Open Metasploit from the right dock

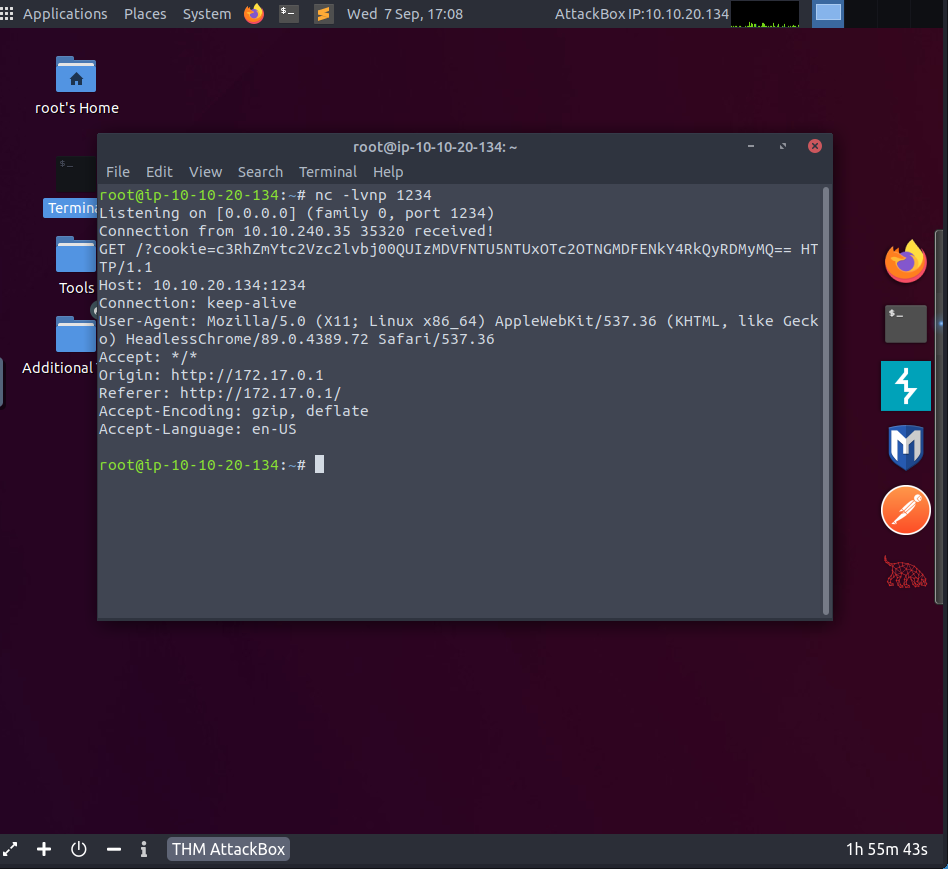(x=905, y=447)
